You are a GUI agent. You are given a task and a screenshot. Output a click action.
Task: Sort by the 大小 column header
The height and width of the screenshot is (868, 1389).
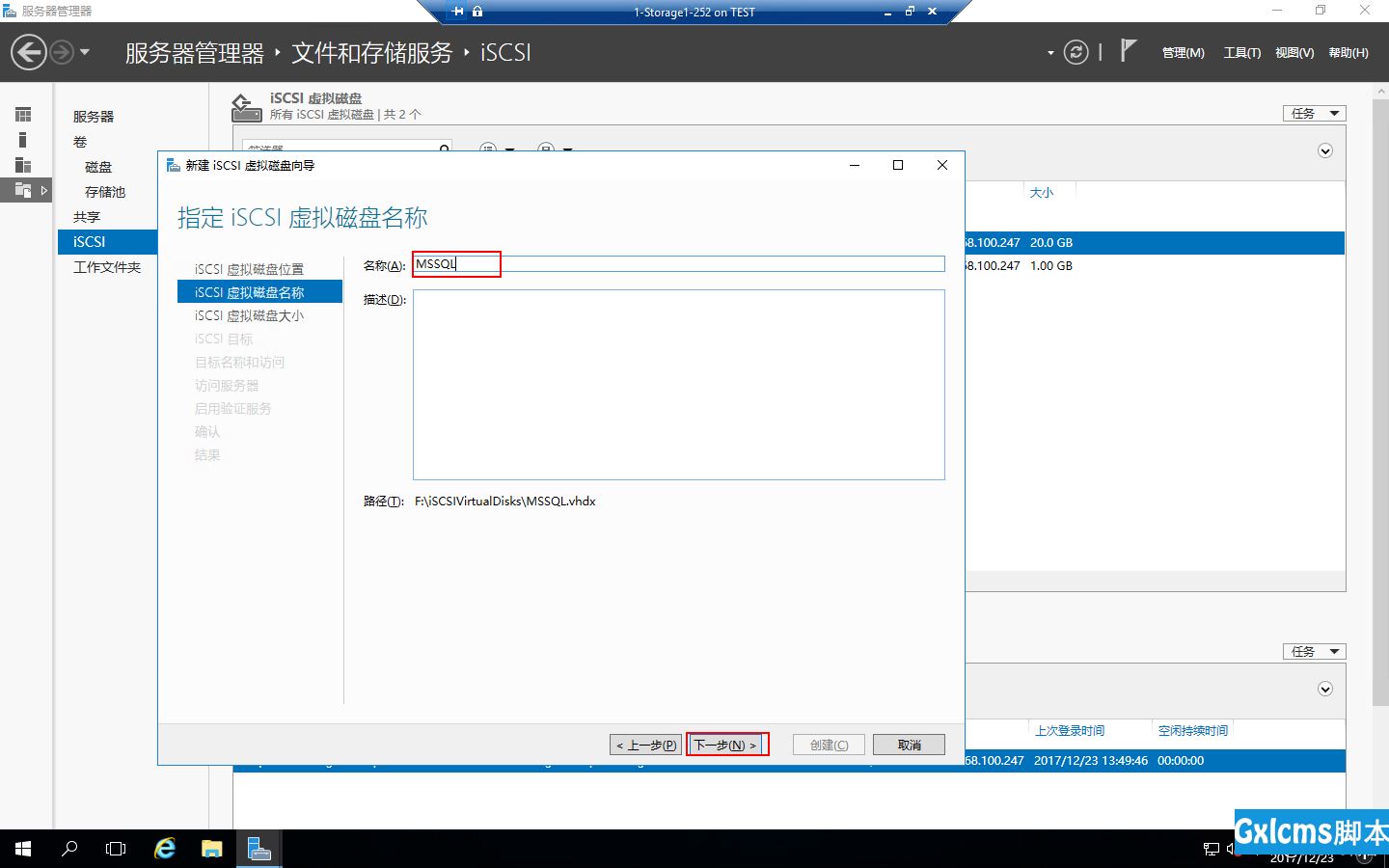[x=1042, y=193]
